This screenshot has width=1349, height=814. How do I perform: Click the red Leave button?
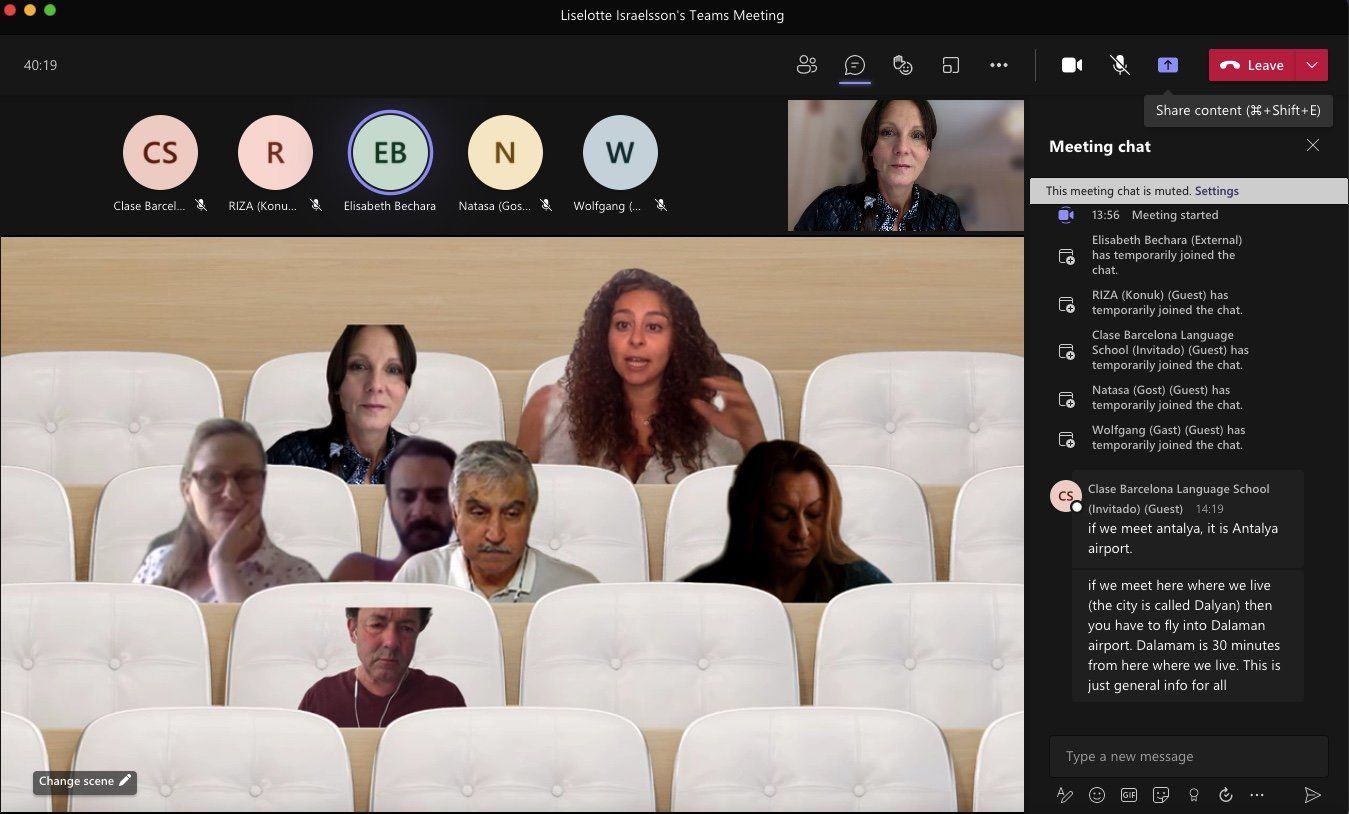point(1253,65)
